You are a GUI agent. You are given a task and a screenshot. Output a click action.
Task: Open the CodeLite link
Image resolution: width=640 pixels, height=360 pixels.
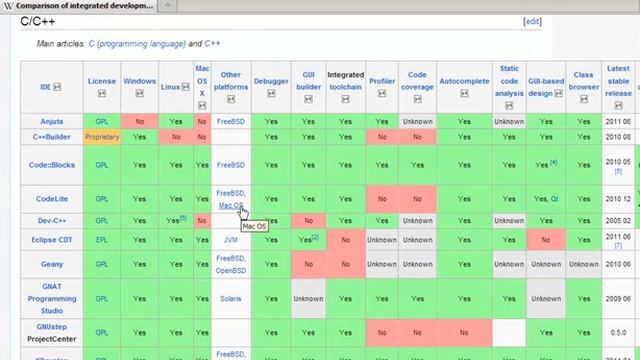coord(52,199)
